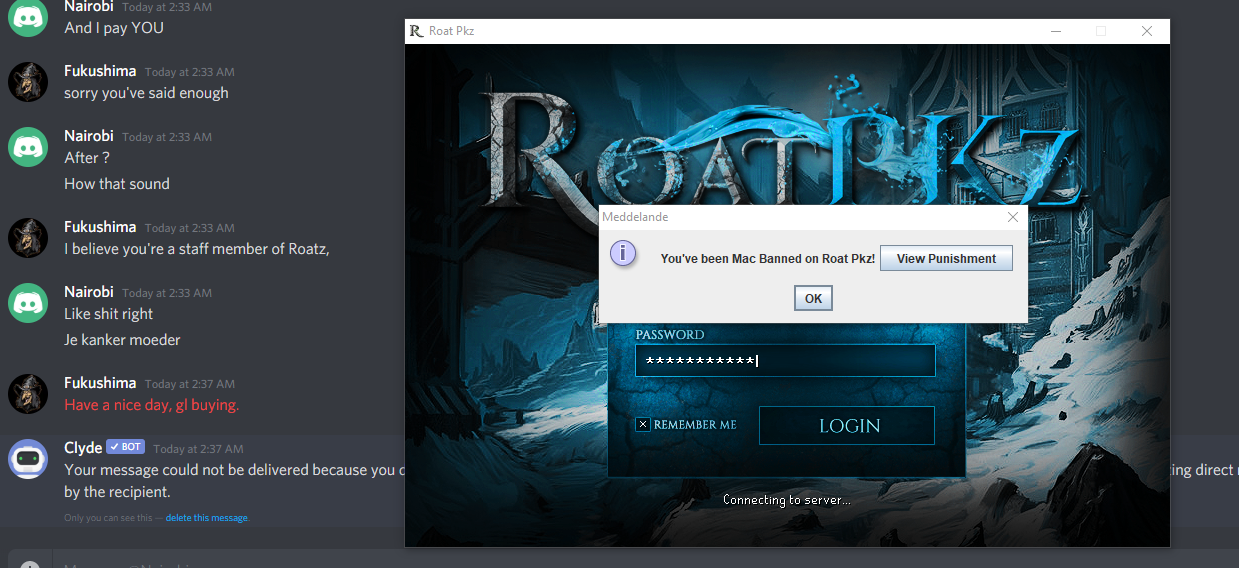Click the Nairobi username above 'Like shit right'
1239x568 pixels.
coord(89,292)
